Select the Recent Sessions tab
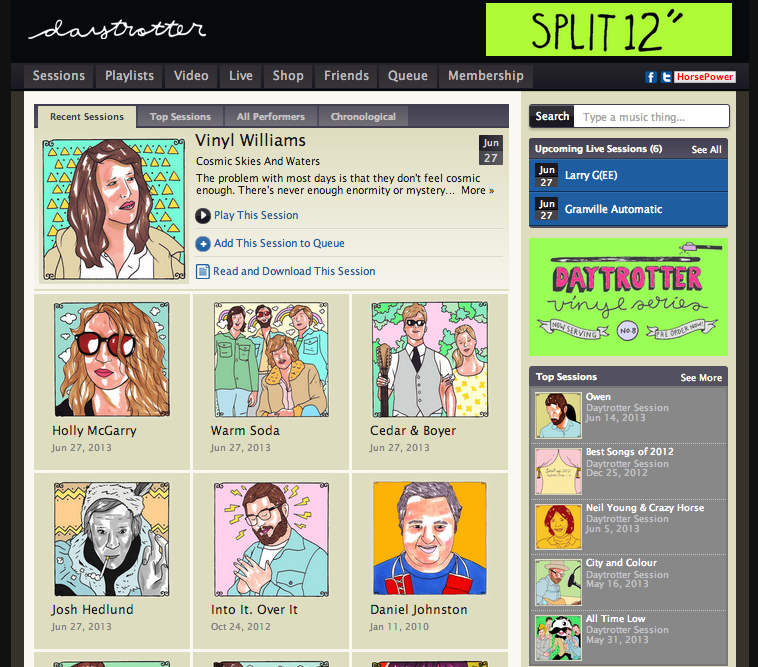 [87, 117]
